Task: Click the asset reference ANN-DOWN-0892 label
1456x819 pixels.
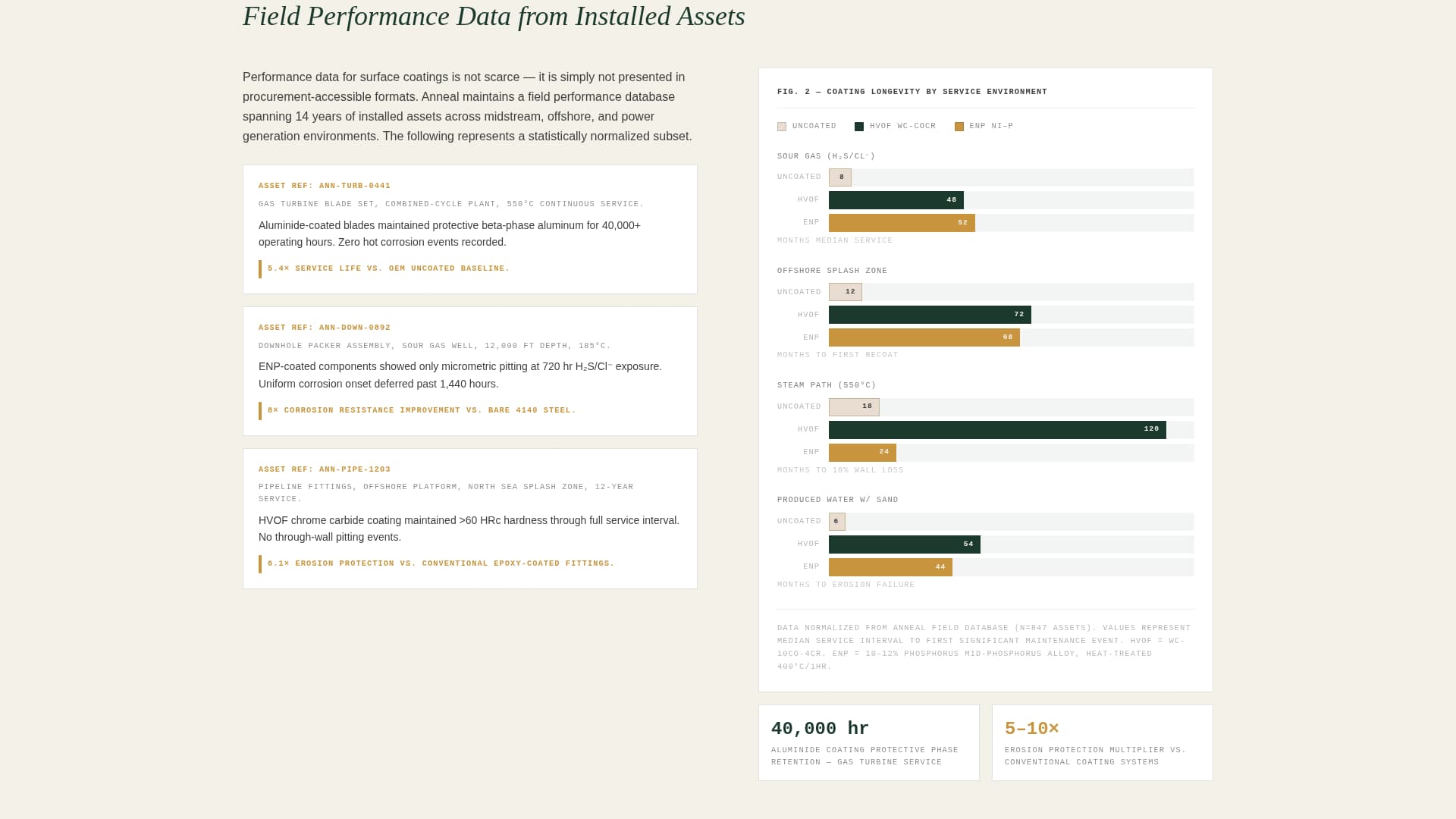Action: pyautogui.click(x=325, y=328)
